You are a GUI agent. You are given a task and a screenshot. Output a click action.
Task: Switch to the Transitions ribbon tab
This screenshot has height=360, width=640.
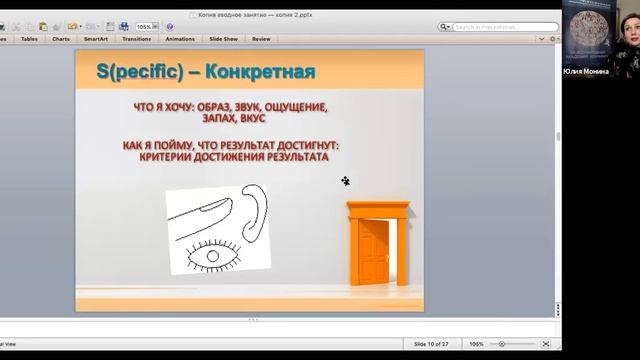point(137,39)
